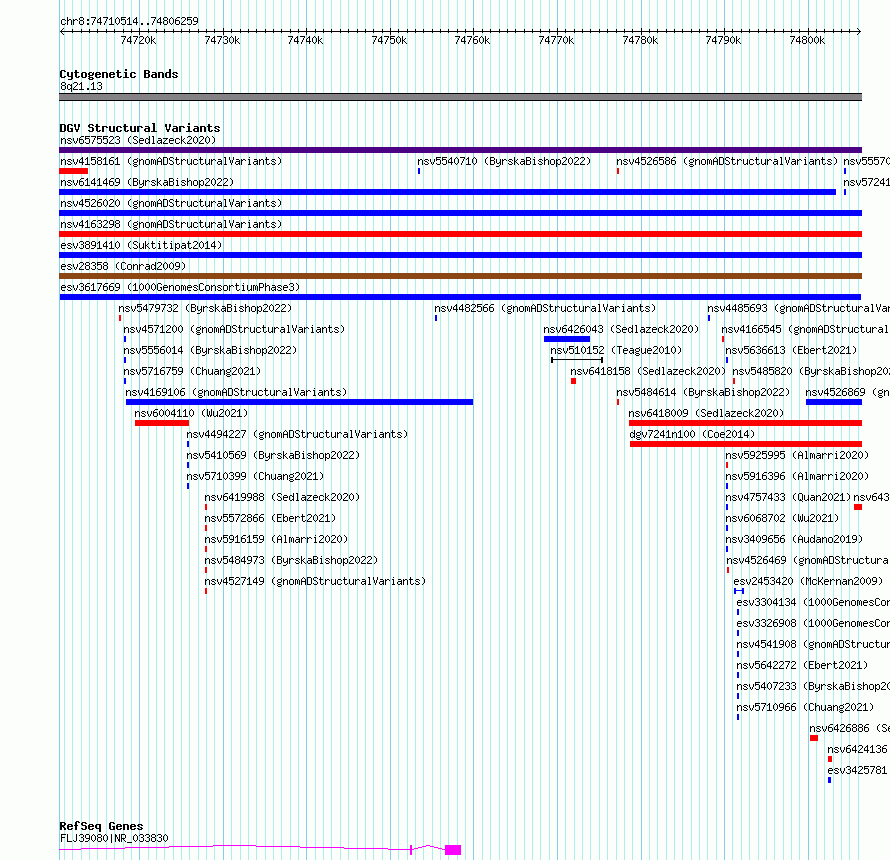Viewport: 890px width, 860px height.
Task: Click nsv4571200 (gnomADStructuralVariants) label
Action: pyautogui.click(x=234, y=329)
